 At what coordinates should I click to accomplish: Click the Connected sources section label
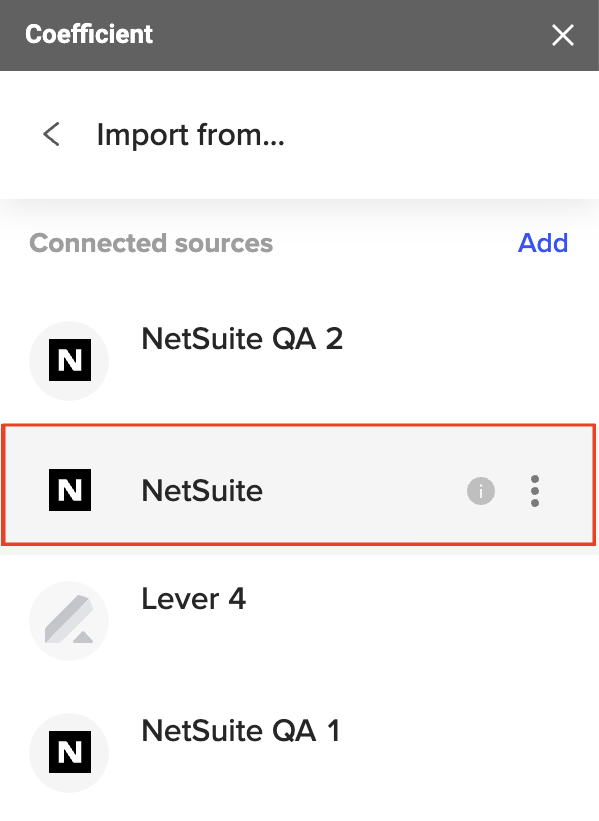pyautogui.click(x=151, y=243)
